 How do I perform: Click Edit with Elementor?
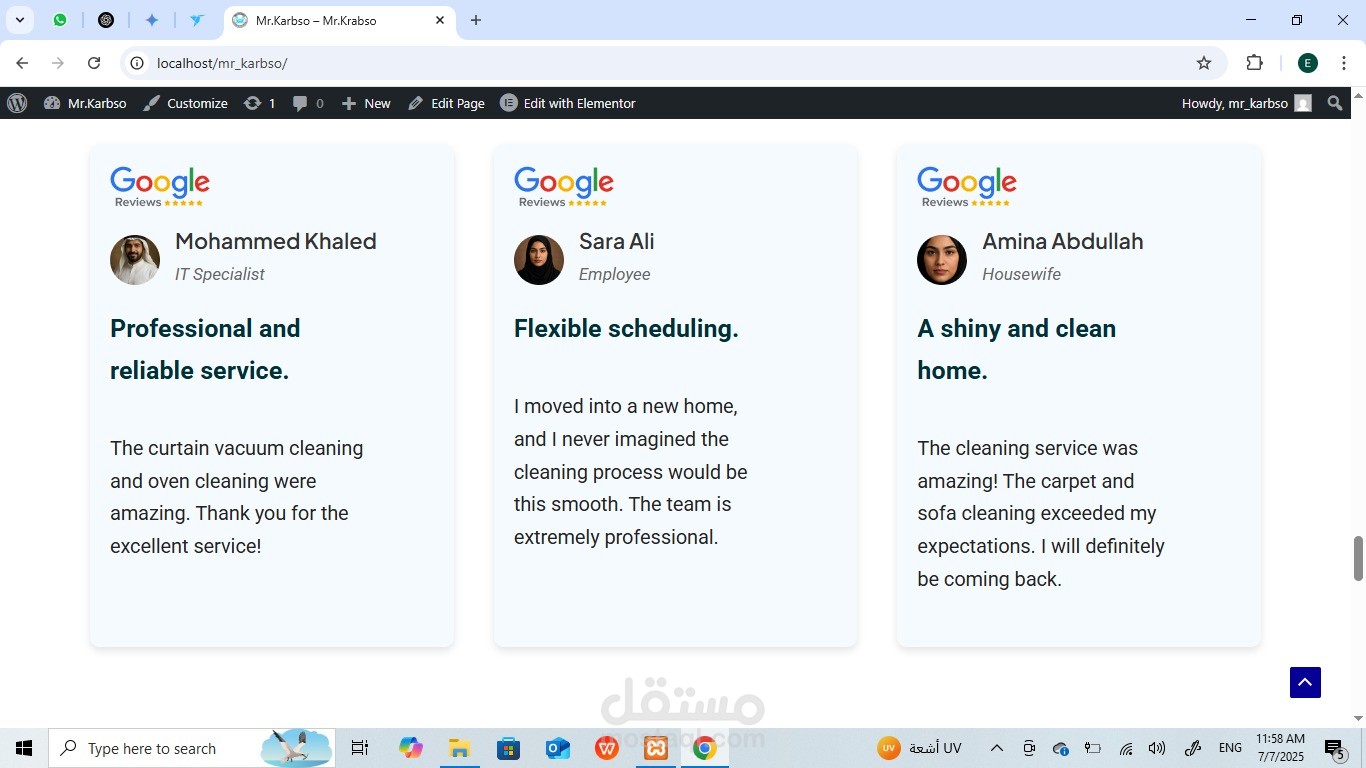pyautogui.click(x=567, y=103)
